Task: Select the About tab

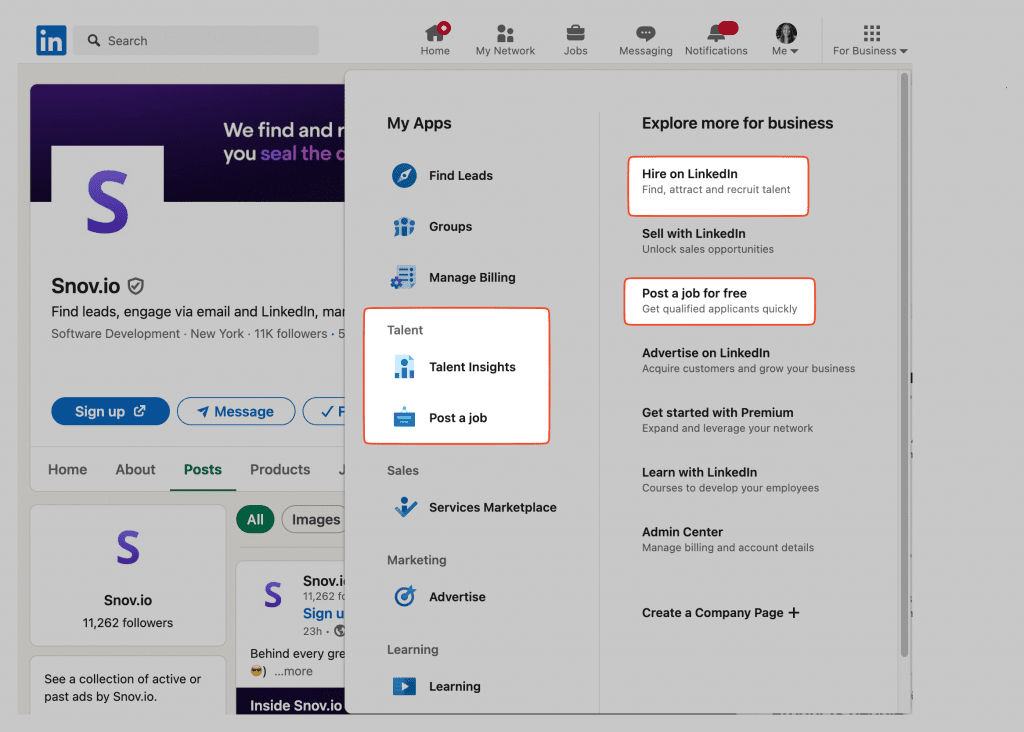Action: pyautogui.click(x=135, y=469)
